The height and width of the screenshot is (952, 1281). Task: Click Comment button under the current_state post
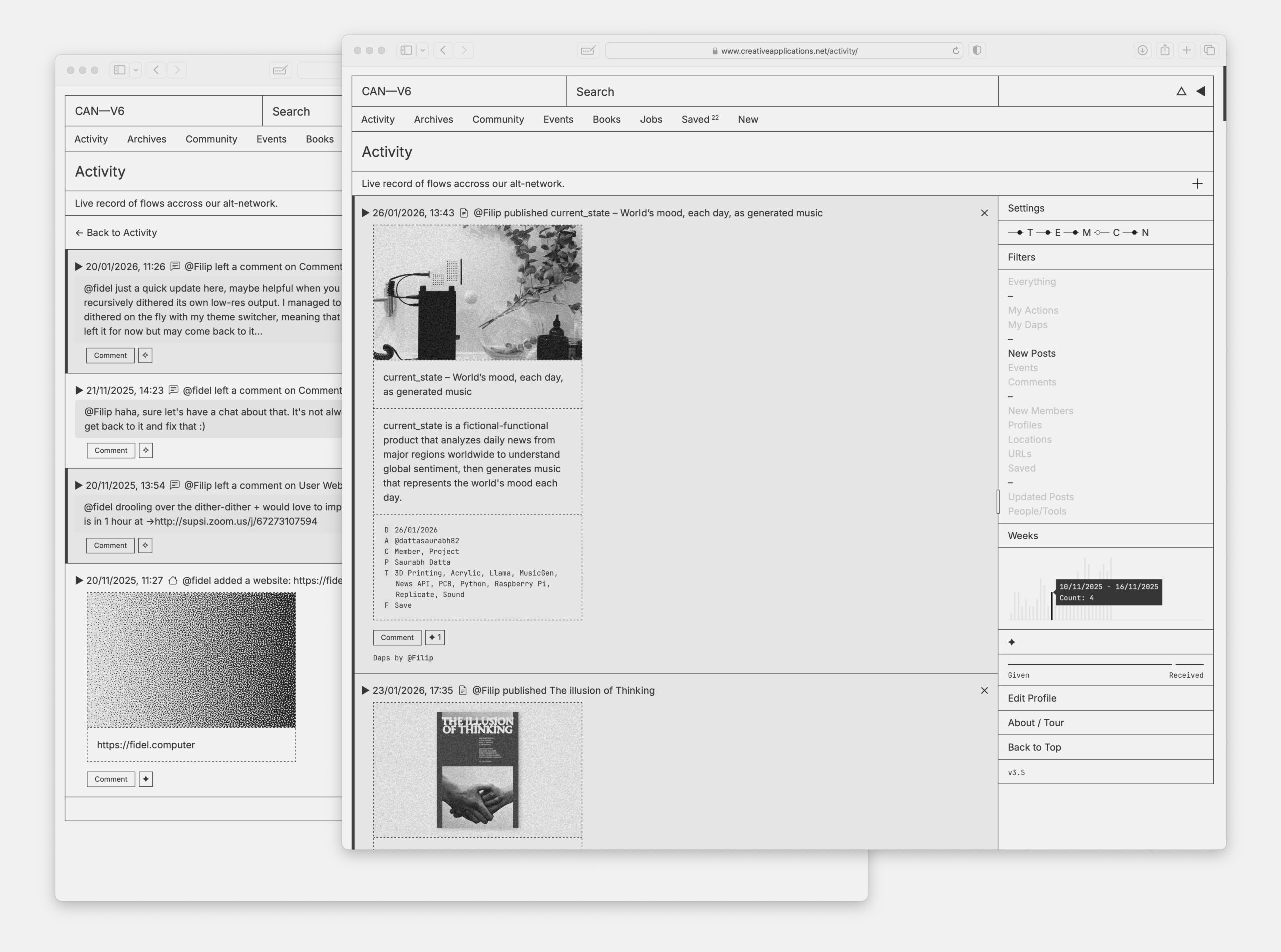click(397, 637)
